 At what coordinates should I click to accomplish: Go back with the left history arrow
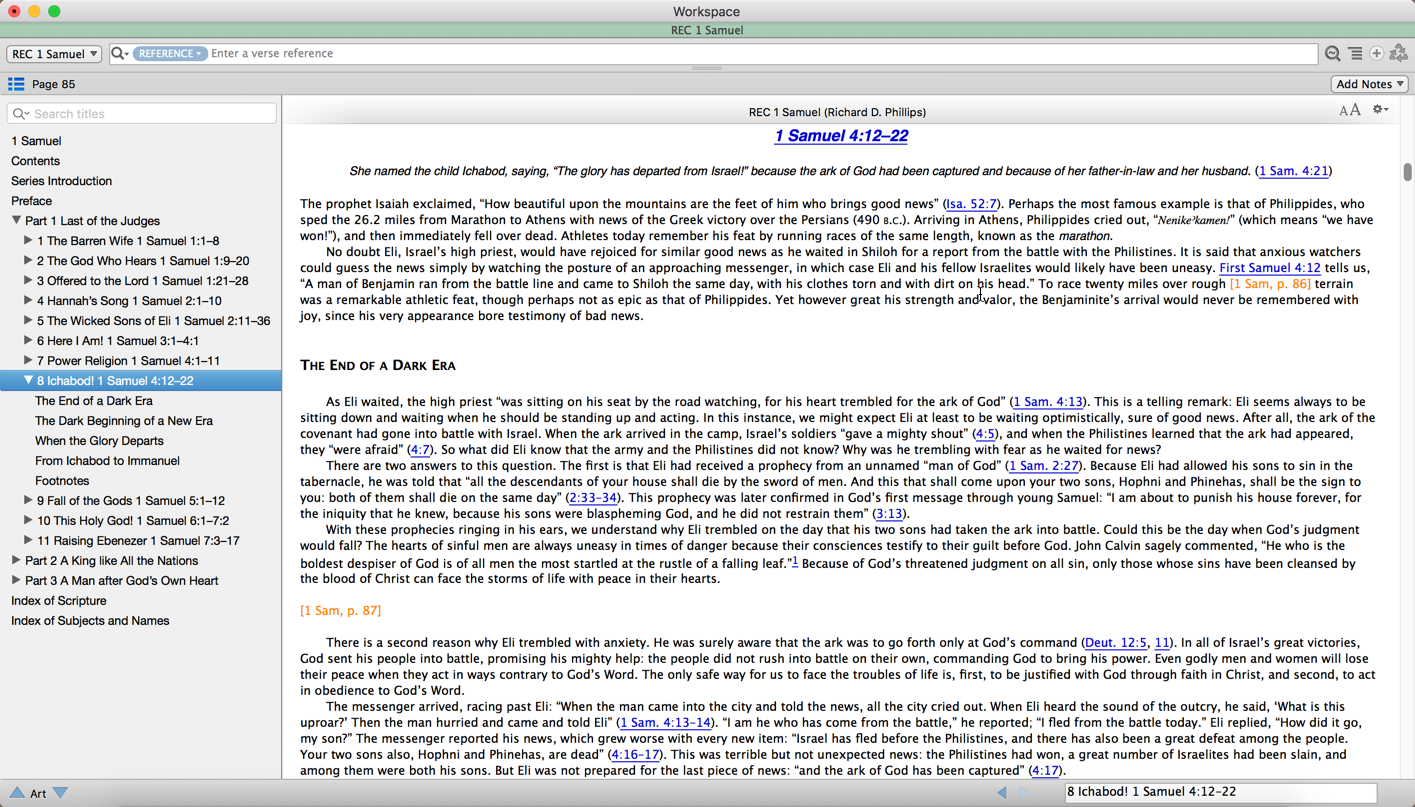tap(1002, 792)
